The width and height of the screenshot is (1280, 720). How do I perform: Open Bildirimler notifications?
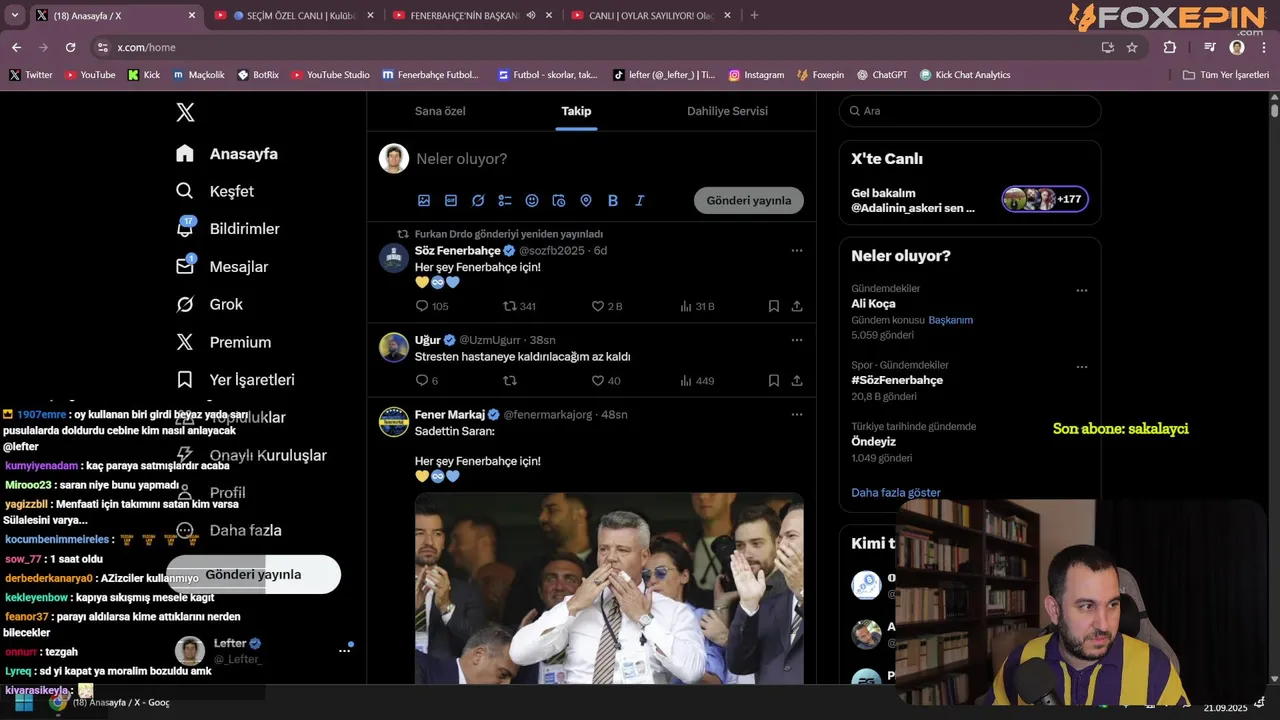pyautogui.click(x=228, y=229)
